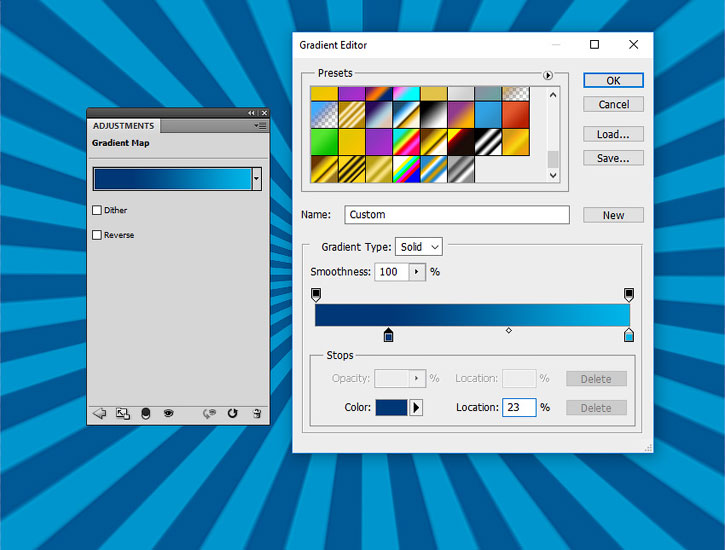Select the silver chrome gradient preset
This screenshot has height=550, width=725.
(x=461, y=170)
